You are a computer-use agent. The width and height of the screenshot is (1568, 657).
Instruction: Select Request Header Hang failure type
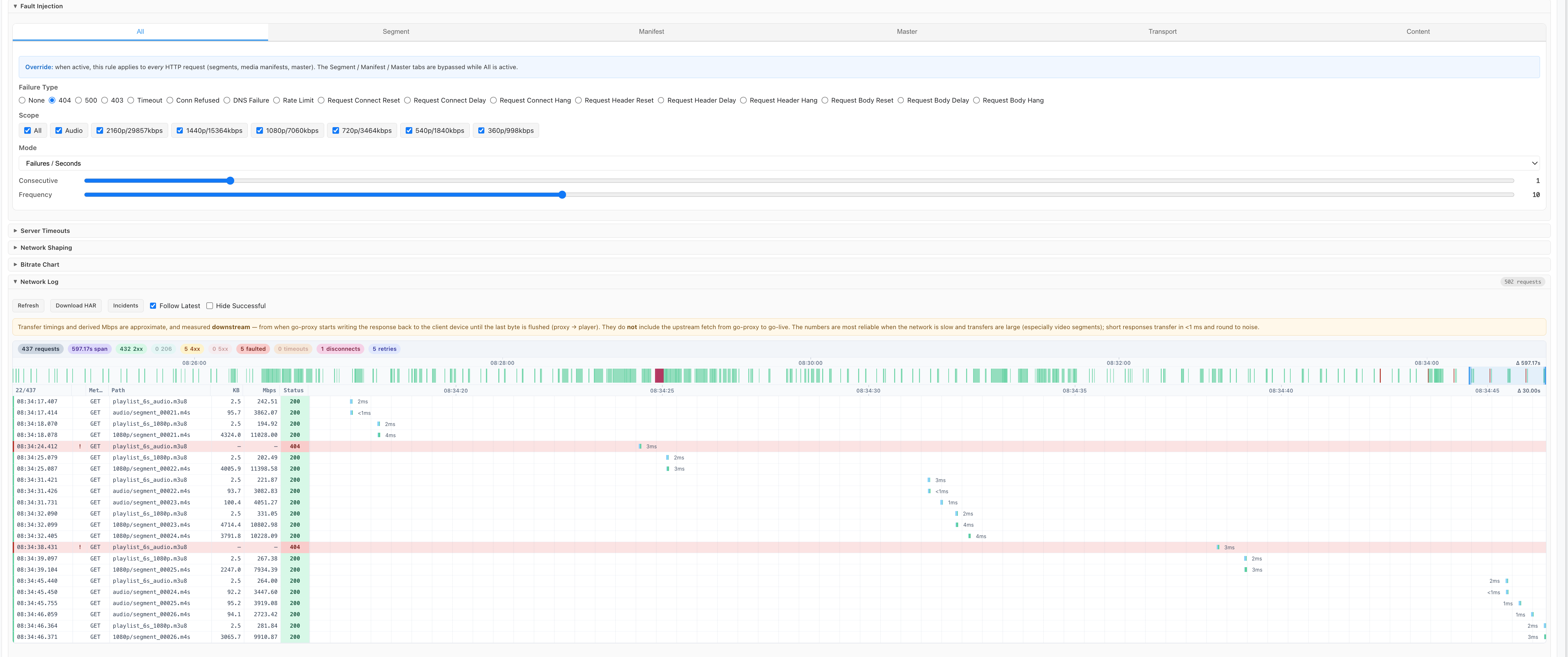pyautogui.click(x=743, y=100)
